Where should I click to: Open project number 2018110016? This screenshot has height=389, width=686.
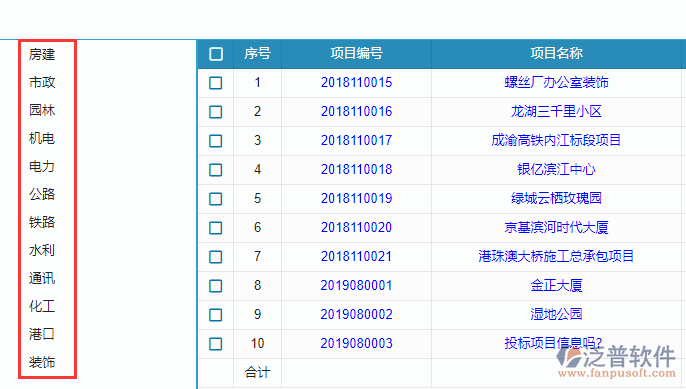[357, 111]
